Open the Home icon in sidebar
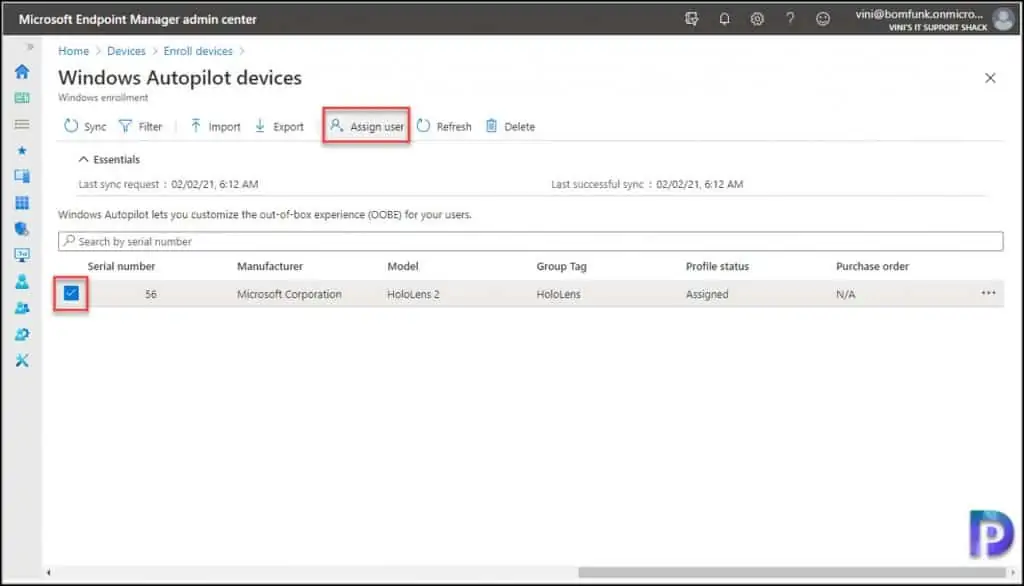The image size is (1024, 586). [x=22, y=71]
